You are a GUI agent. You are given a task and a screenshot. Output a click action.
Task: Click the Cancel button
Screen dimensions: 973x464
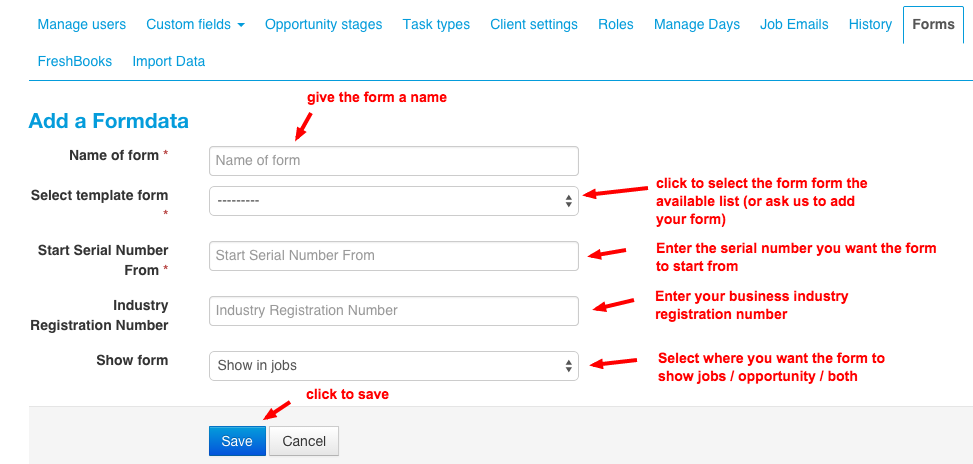click(x=304, y=441)
